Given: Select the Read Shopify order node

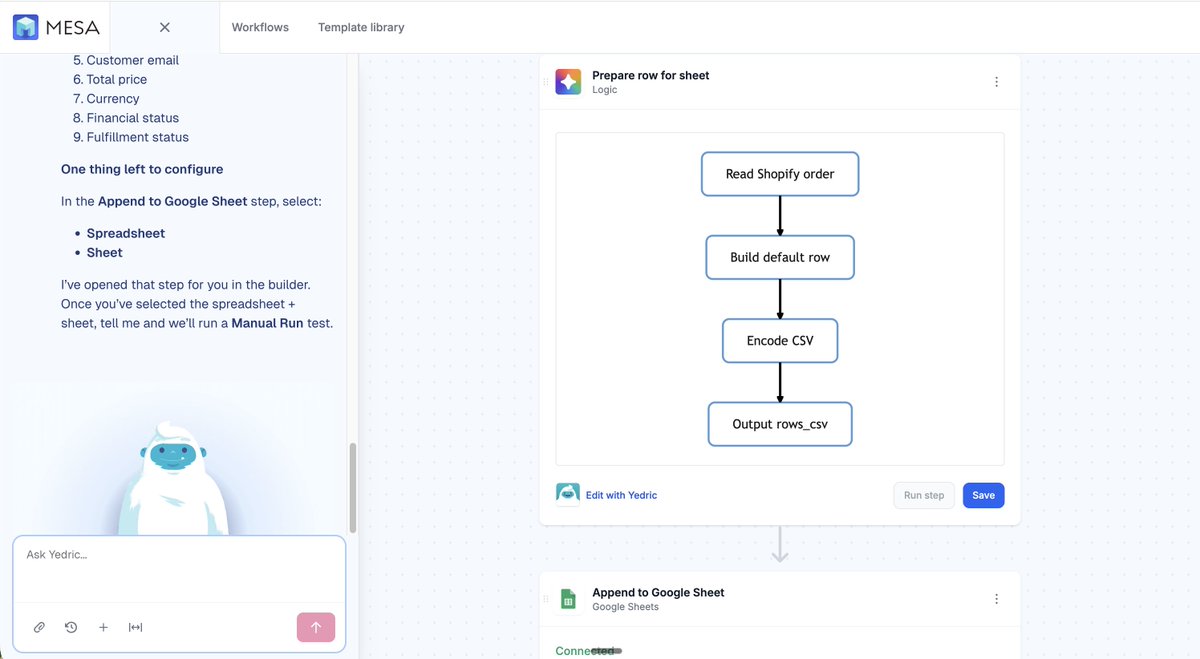Looking at the screenshot, I should [780, 174].
